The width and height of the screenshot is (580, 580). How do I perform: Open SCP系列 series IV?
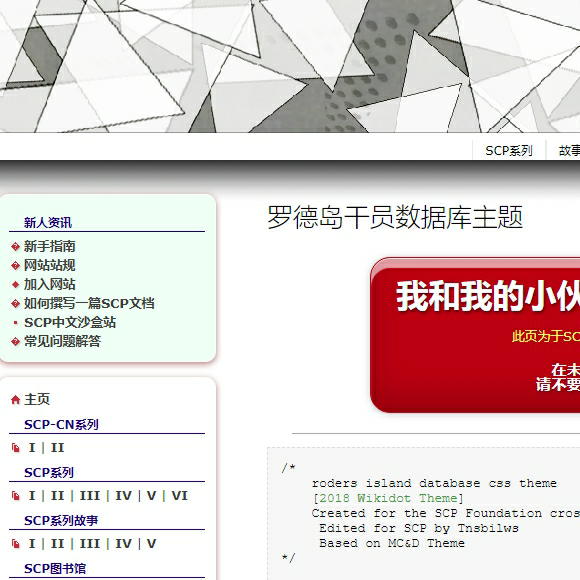(x=124, y=496)
